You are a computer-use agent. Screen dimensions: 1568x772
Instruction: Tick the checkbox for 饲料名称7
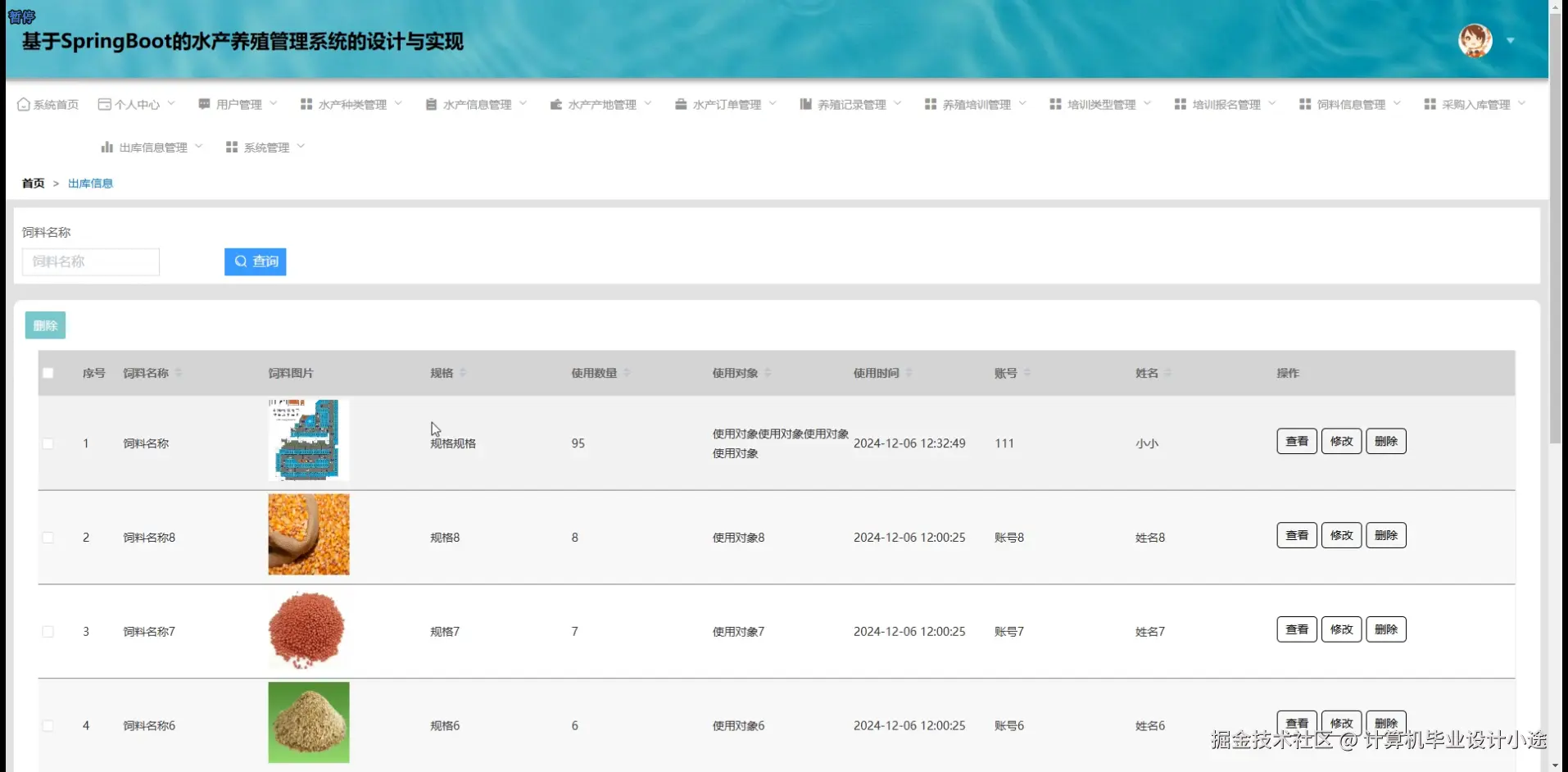(48, 632)
